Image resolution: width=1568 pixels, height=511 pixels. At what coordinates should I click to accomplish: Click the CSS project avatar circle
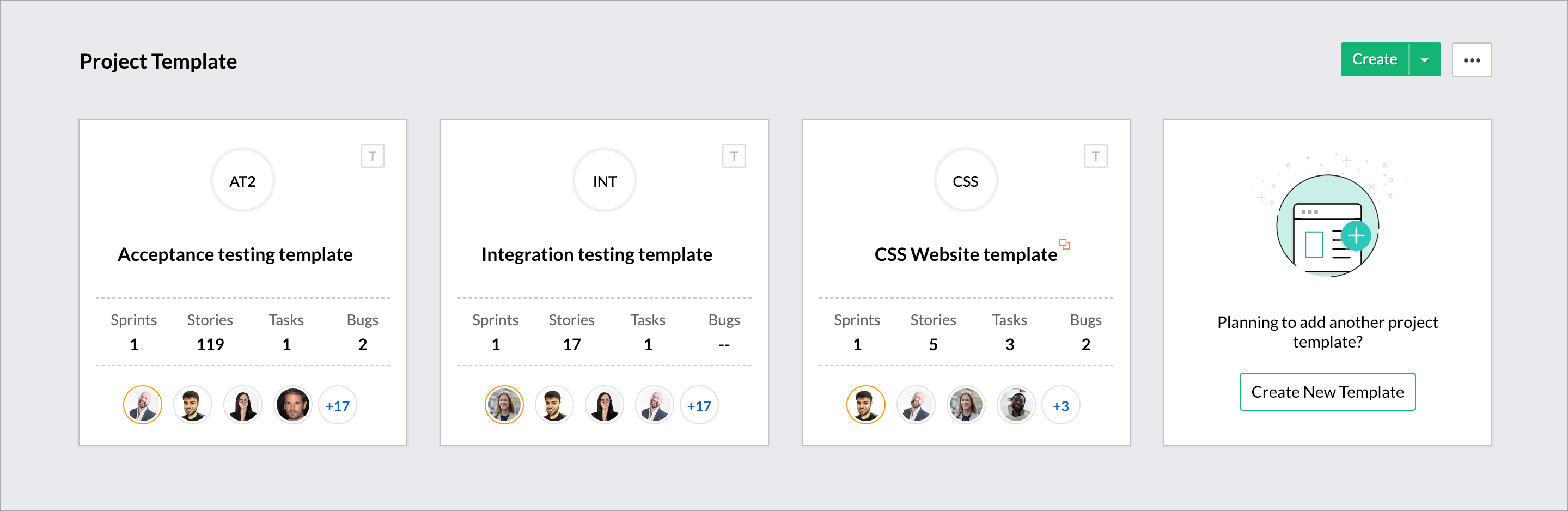965,180
